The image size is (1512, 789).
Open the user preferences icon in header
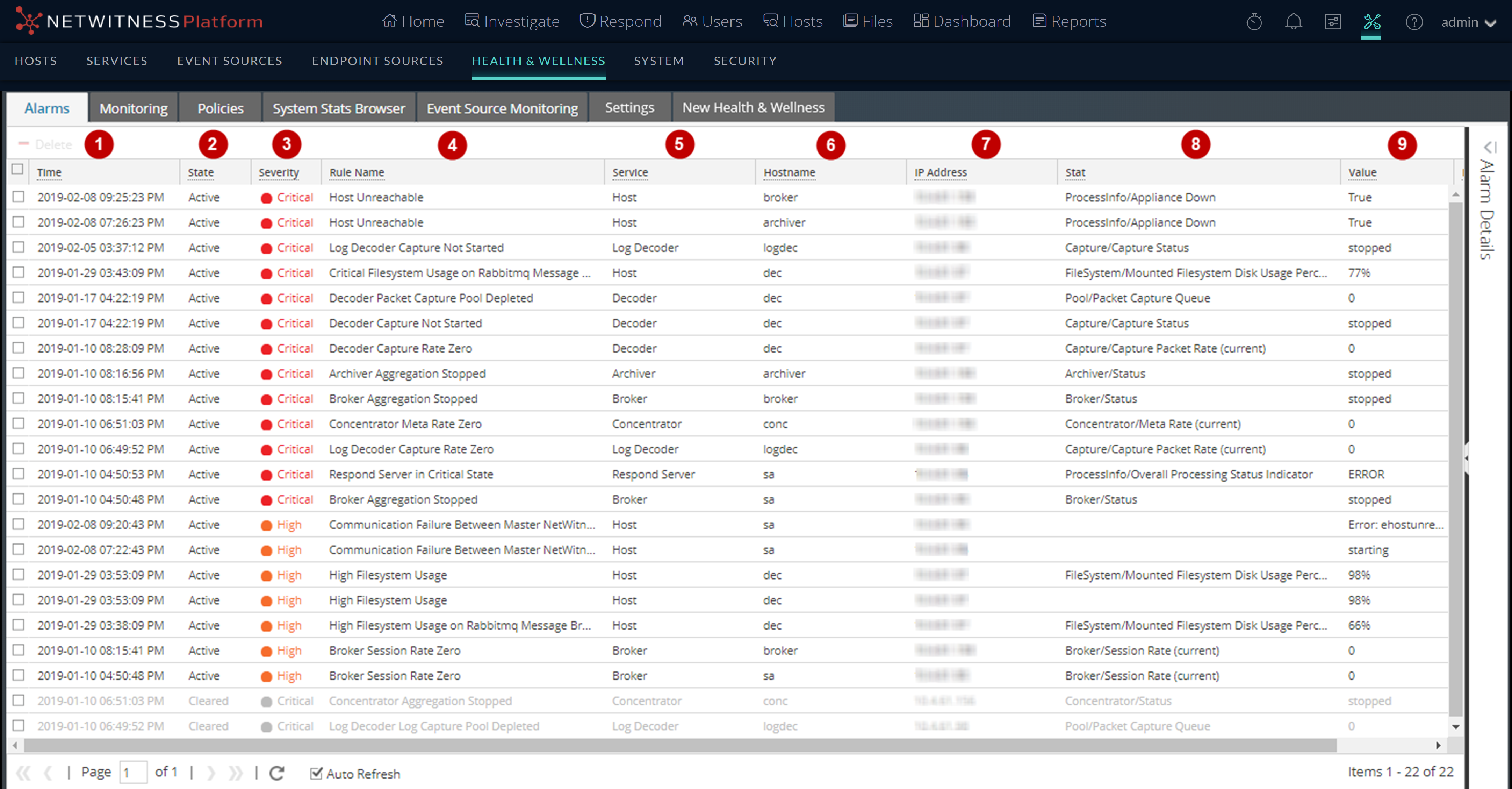point(1332,22)
